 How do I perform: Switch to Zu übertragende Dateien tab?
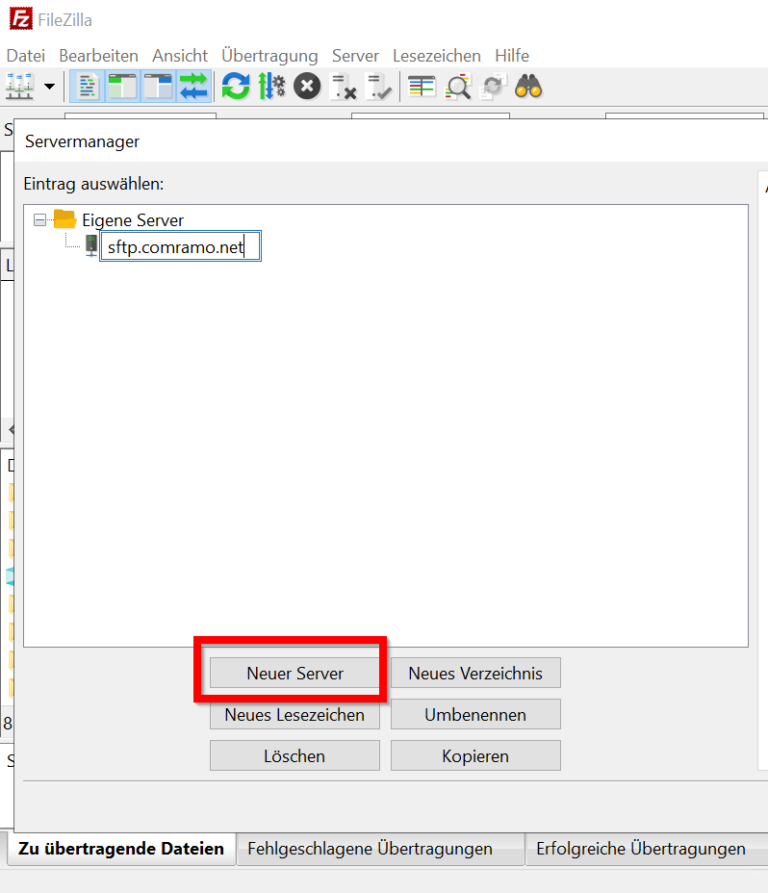pyautogui.click(x=121, y=849)
